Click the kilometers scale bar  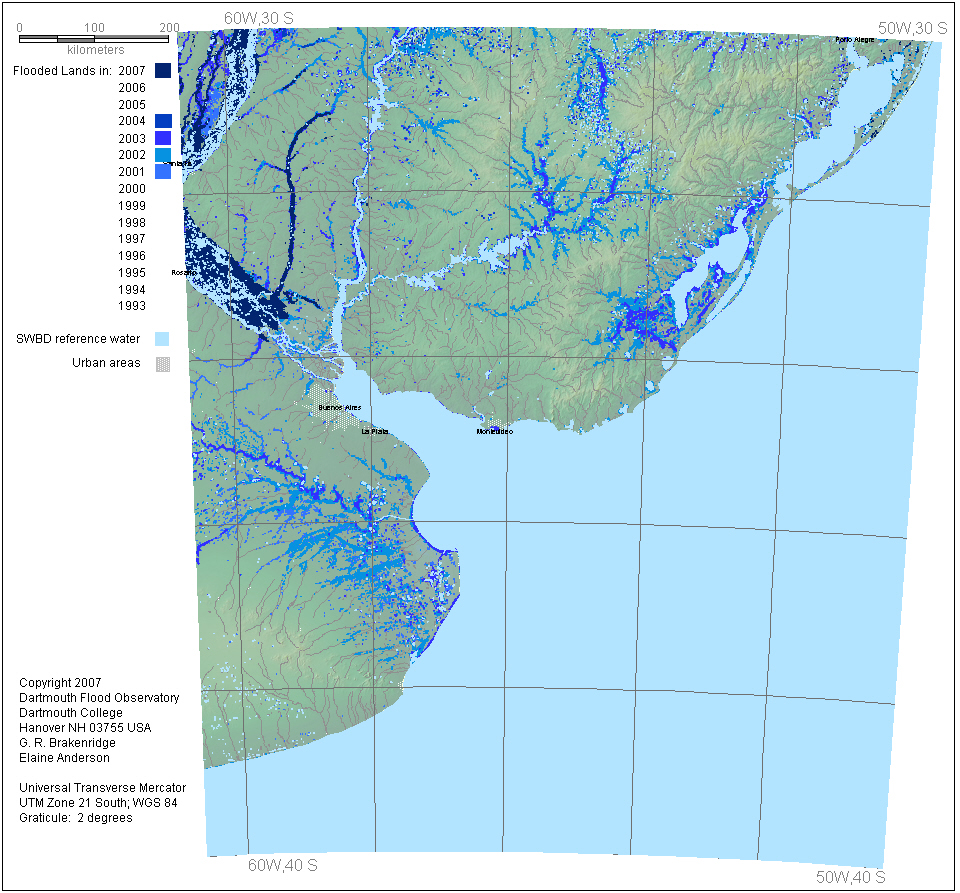[94, 39]
